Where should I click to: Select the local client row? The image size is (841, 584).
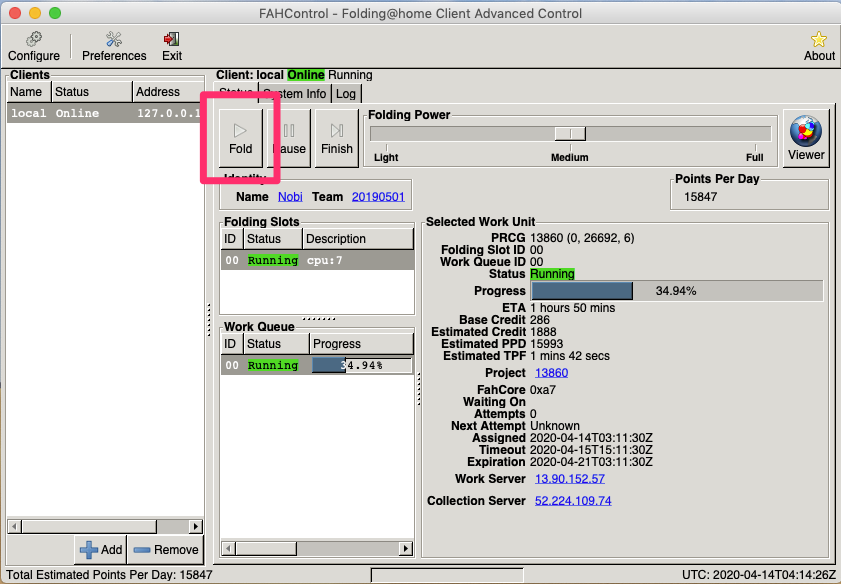coord(105,113)
